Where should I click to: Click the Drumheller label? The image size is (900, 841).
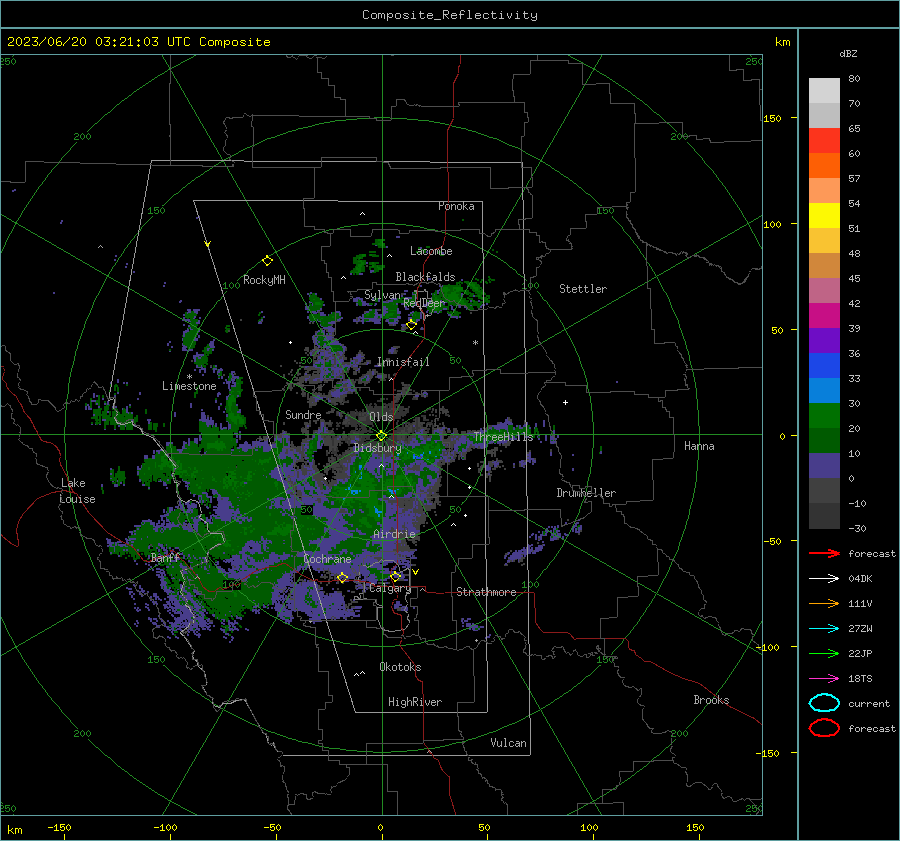[x=586, y=493]
